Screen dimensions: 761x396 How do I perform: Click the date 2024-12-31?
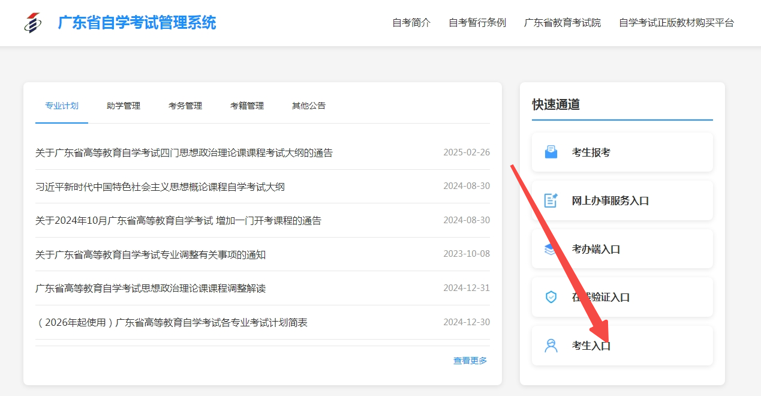[x=466, y=288]
